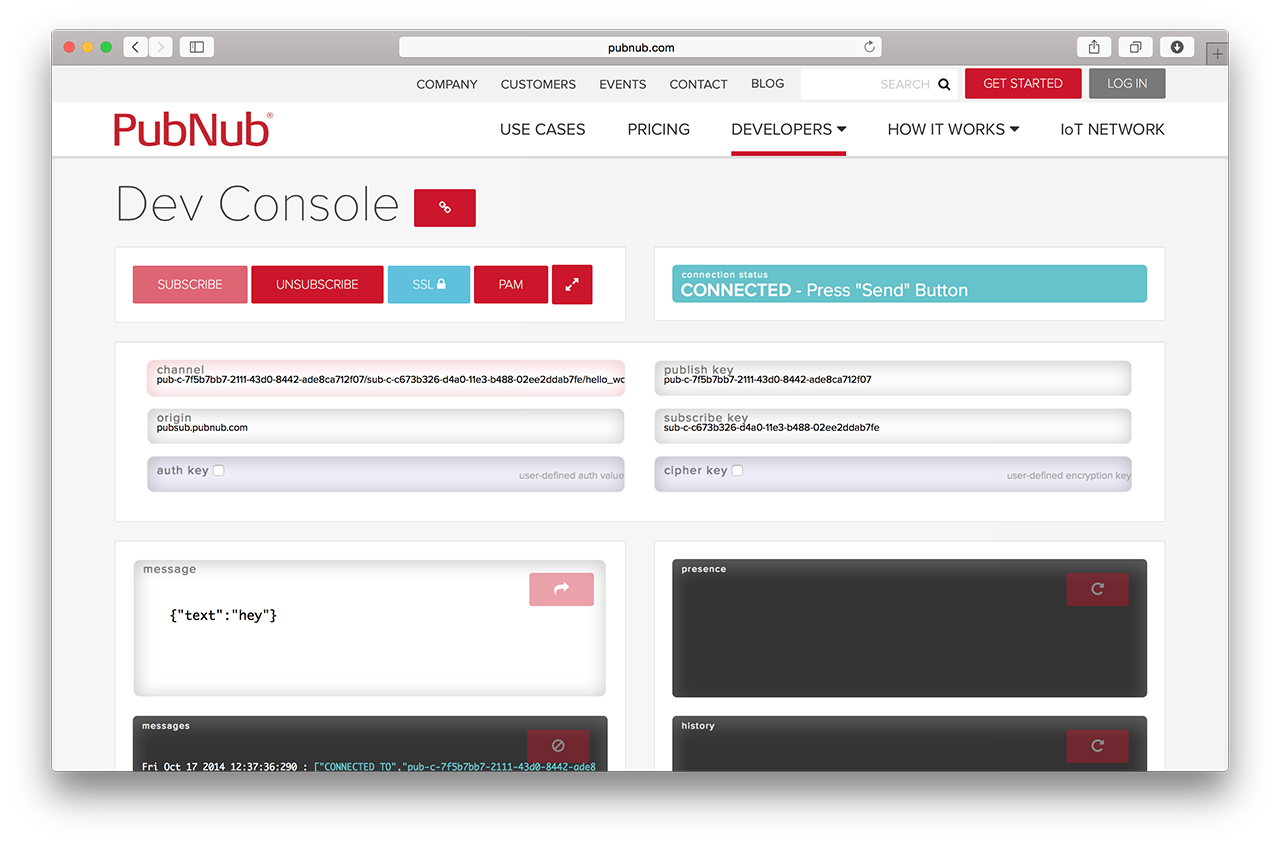Clear the messages log using the block icon

point(558,745)
